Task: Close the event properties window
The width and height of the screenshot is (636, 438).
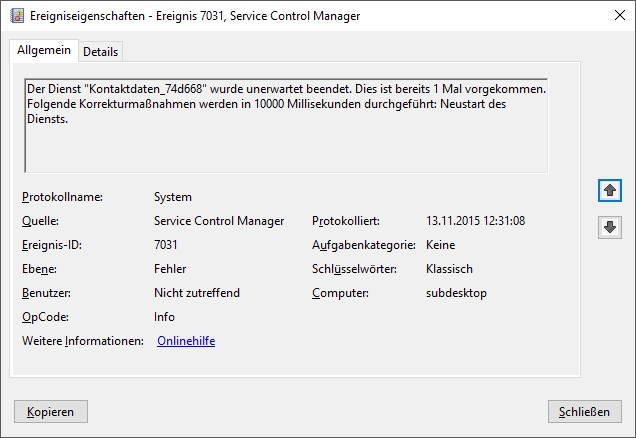Action: 613,15
